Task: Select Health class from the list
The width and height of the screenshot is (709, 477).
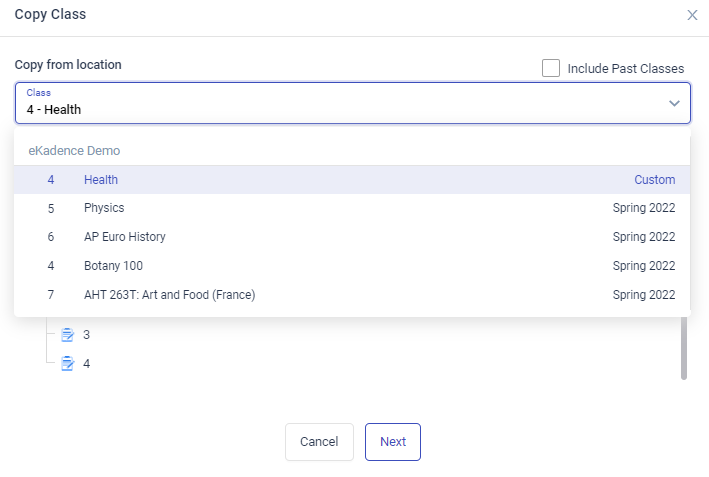Action: click(101, 180)
